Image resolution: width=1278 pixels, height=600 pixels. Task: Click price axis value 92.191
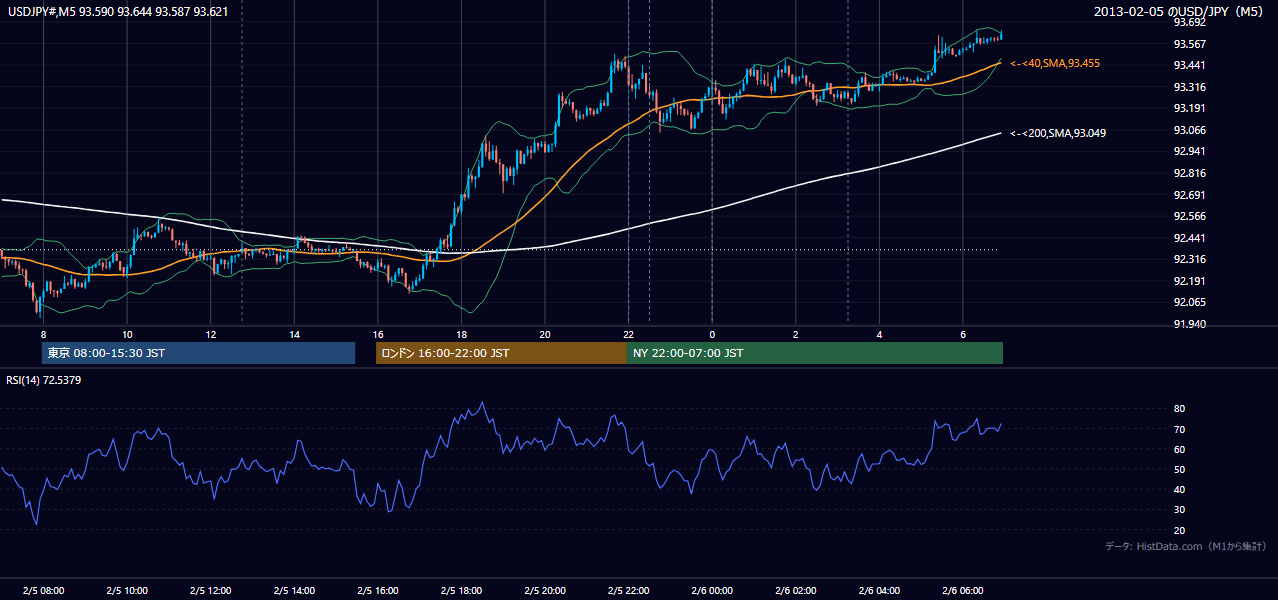pyautogui.click(x=1188, y=281)
